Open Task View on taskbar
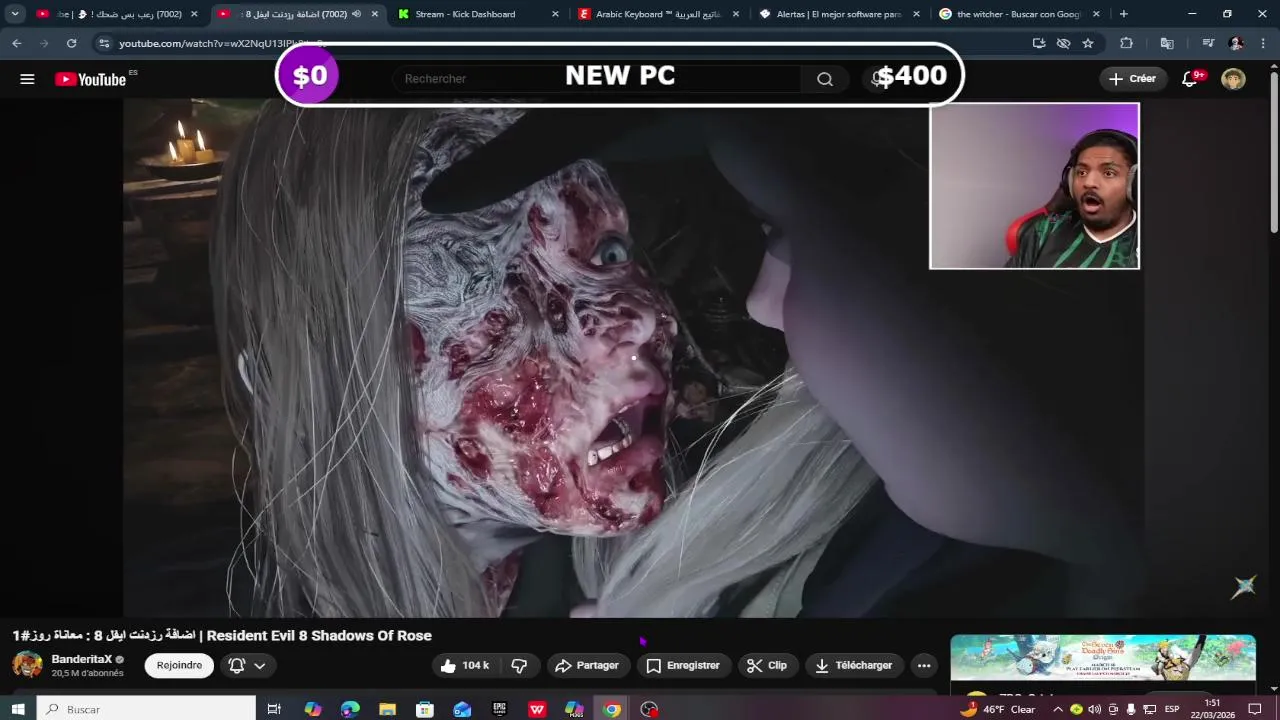This screenshot has height=720, width=1280. (274, 709)
